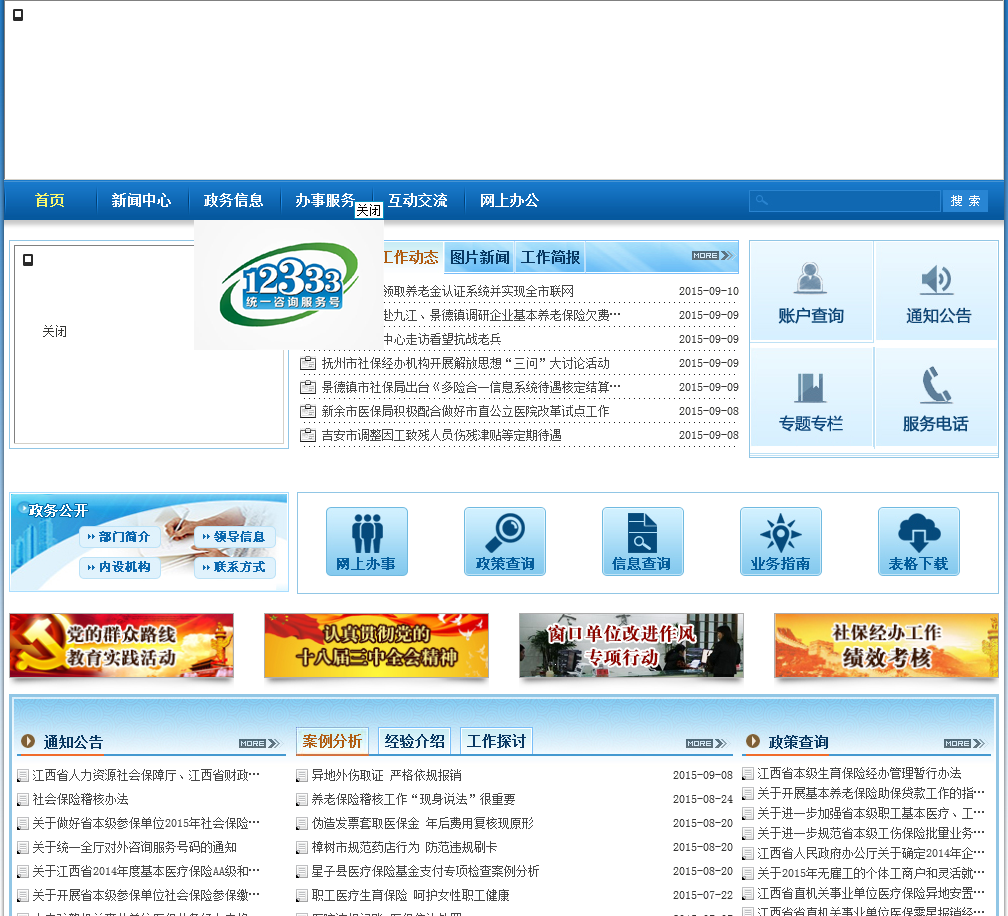
Task: Open news 抚州市社保经办机构开展解放思想
Action: click(465, 363)
